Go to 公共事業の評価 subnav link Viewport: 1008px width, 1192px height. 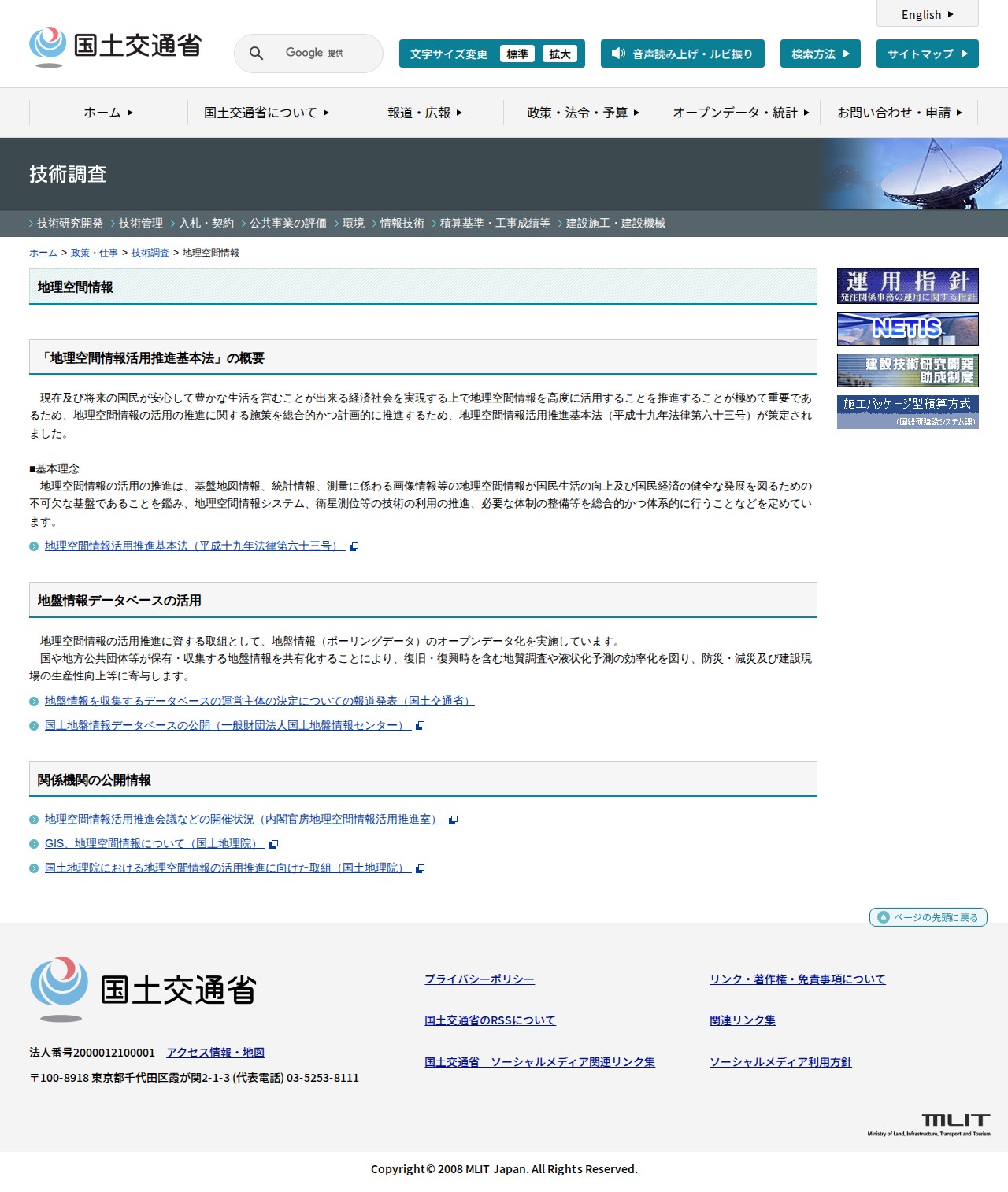[288, 224]
